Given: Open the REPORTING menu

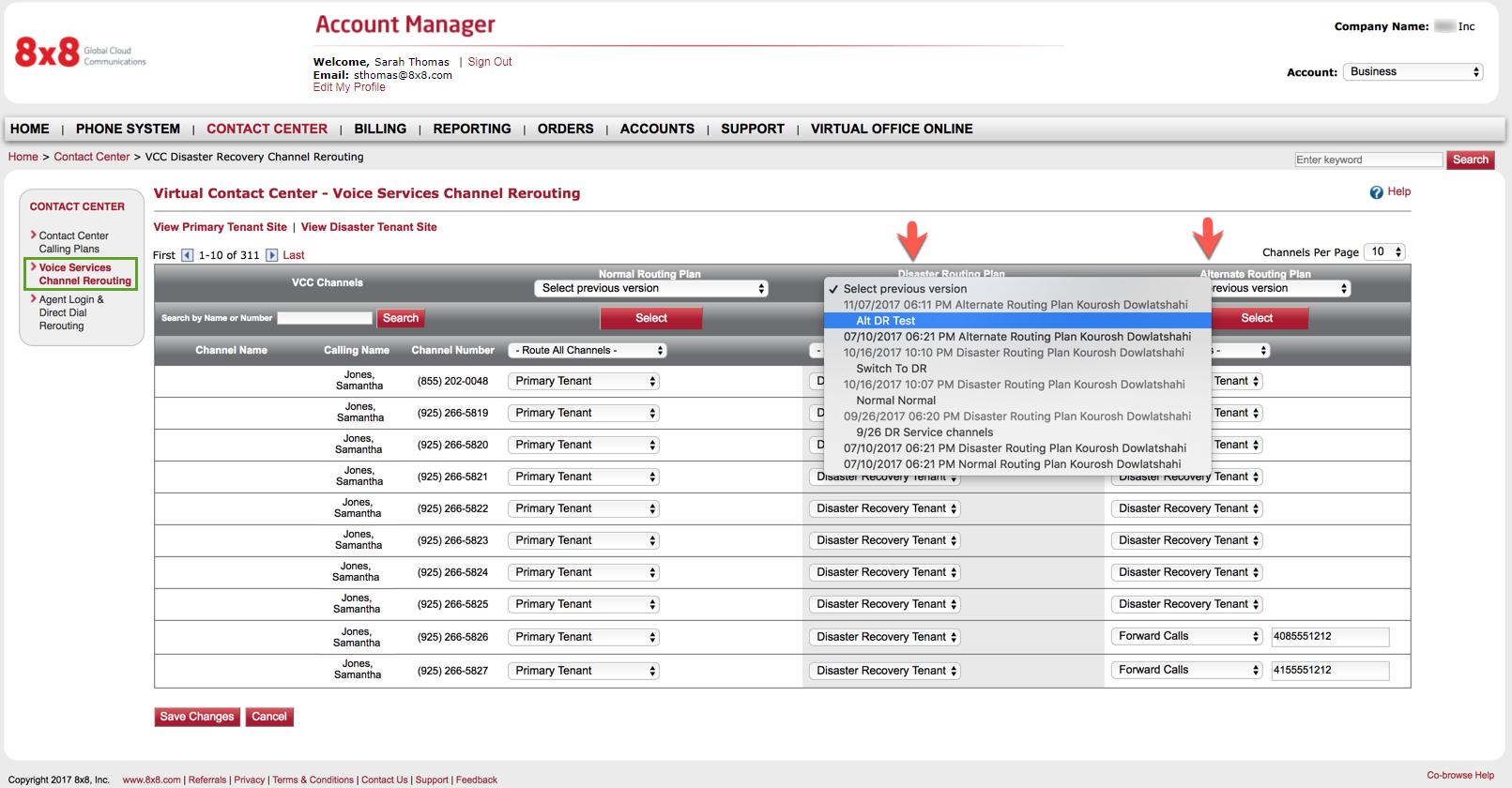Looking at the screenshot, I should (472, 129).
